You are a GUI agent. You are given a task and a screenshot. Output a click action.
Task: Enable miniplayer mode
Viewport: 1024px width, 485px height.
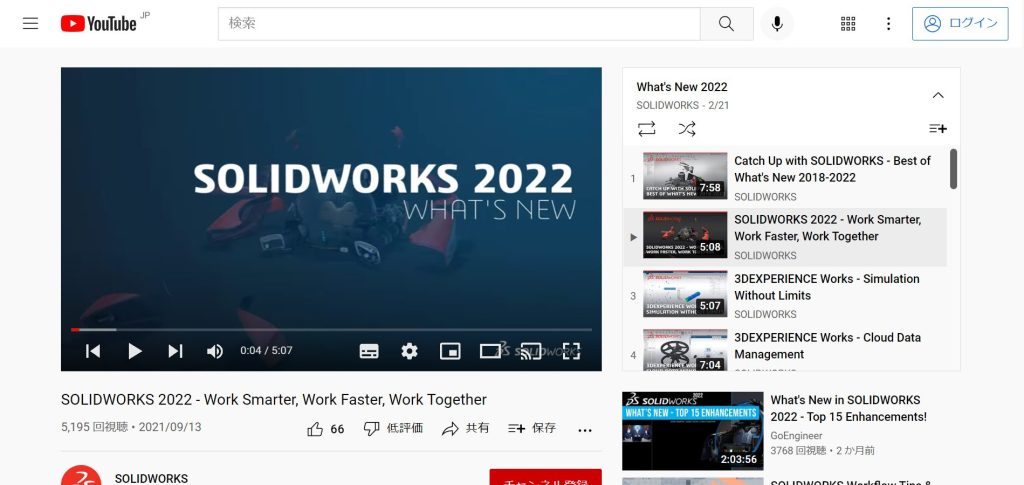[x=450, y=351]
